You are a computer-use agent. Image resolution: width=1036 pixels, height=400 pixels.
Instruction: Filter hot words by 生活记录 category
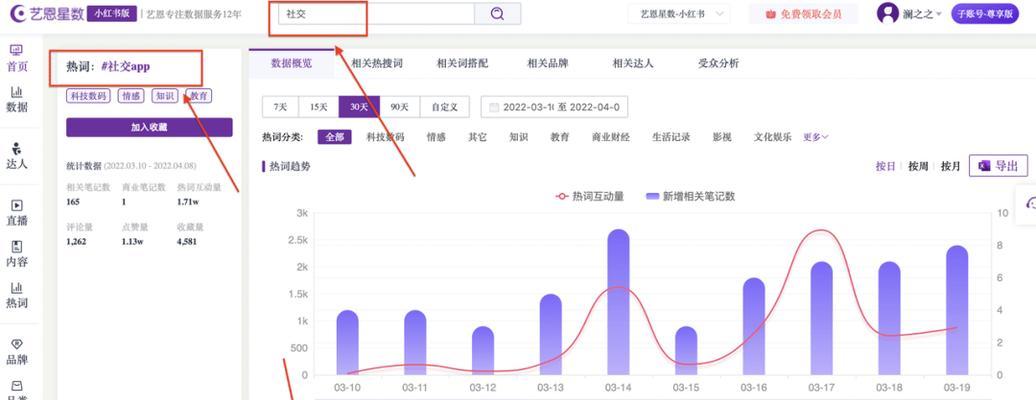click(671, 137)
